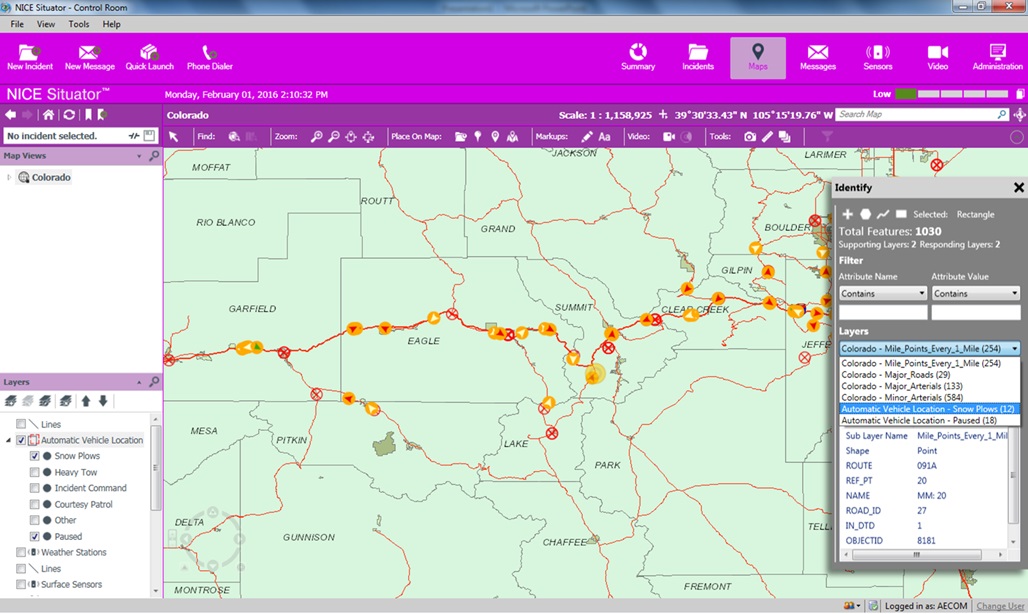Click the Find globe search icon

tap(234, 136)
